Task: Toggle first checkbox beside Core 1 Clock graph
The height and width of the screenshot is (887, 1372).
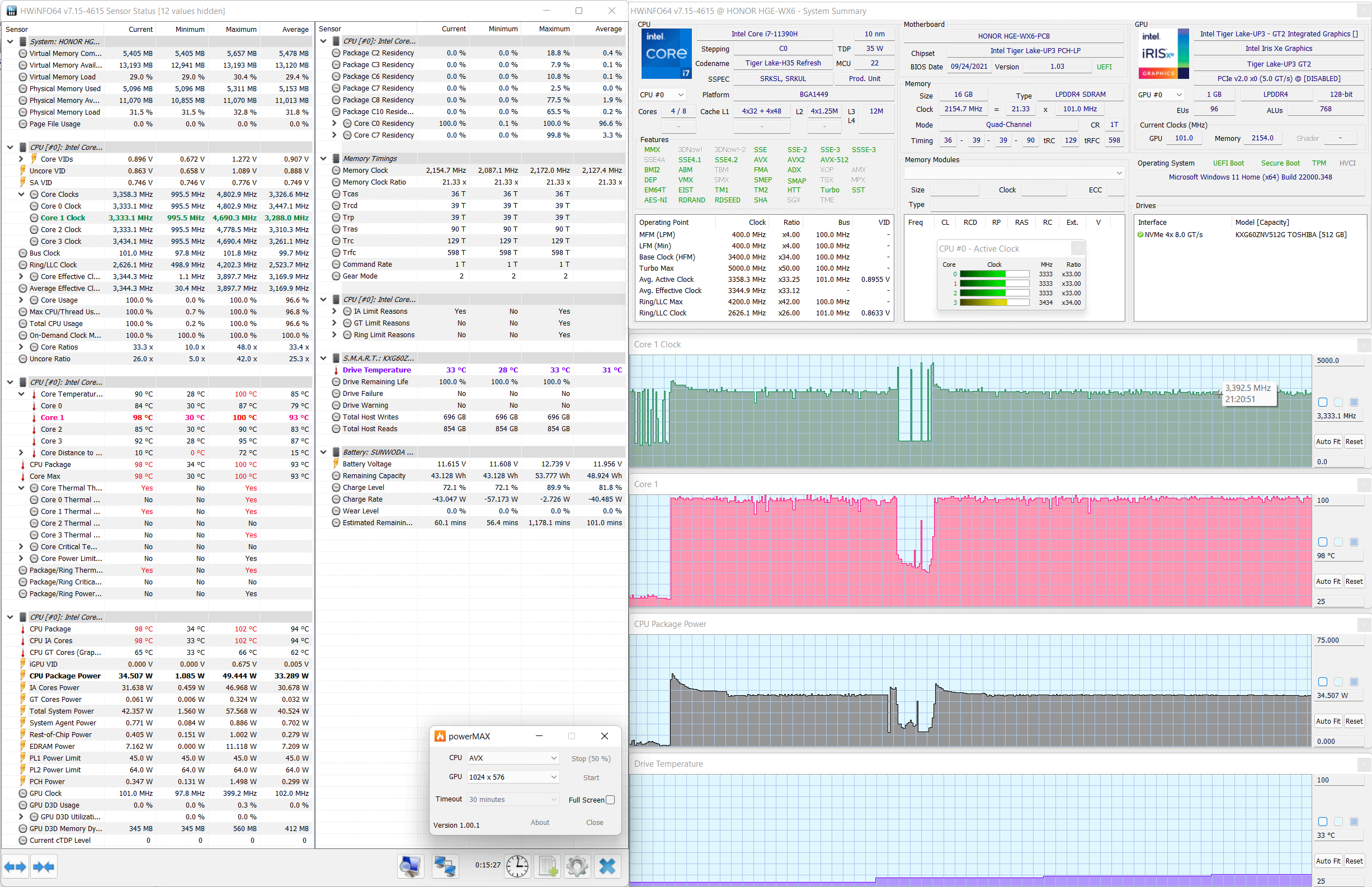Action: [1322, 402]
